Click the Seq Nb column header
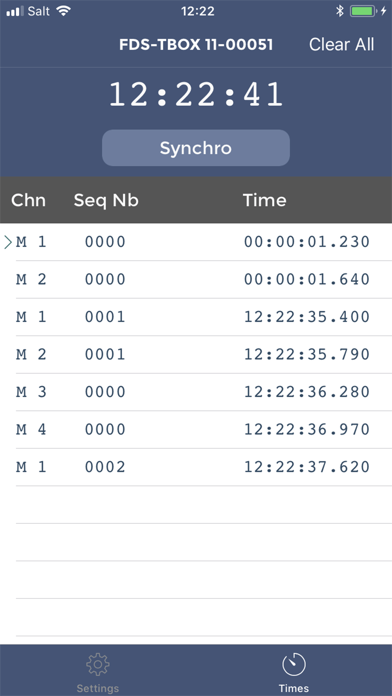 click(106, 201)
